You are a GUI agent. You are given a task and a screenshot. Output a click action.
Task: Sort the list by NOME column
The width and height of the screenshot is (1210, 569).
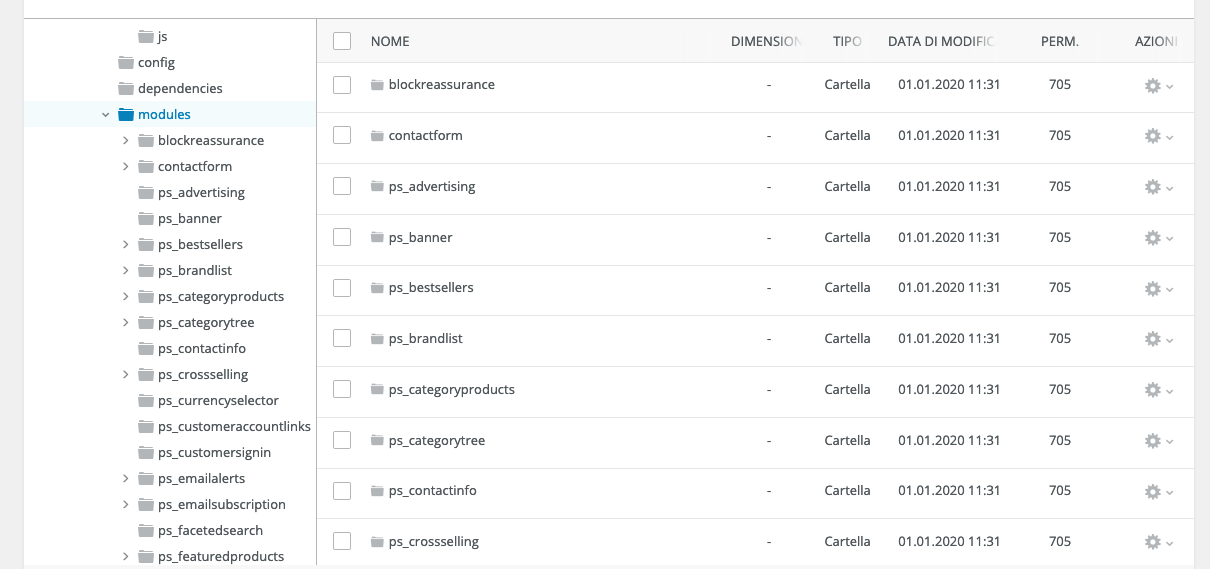[x=390, y=41]
